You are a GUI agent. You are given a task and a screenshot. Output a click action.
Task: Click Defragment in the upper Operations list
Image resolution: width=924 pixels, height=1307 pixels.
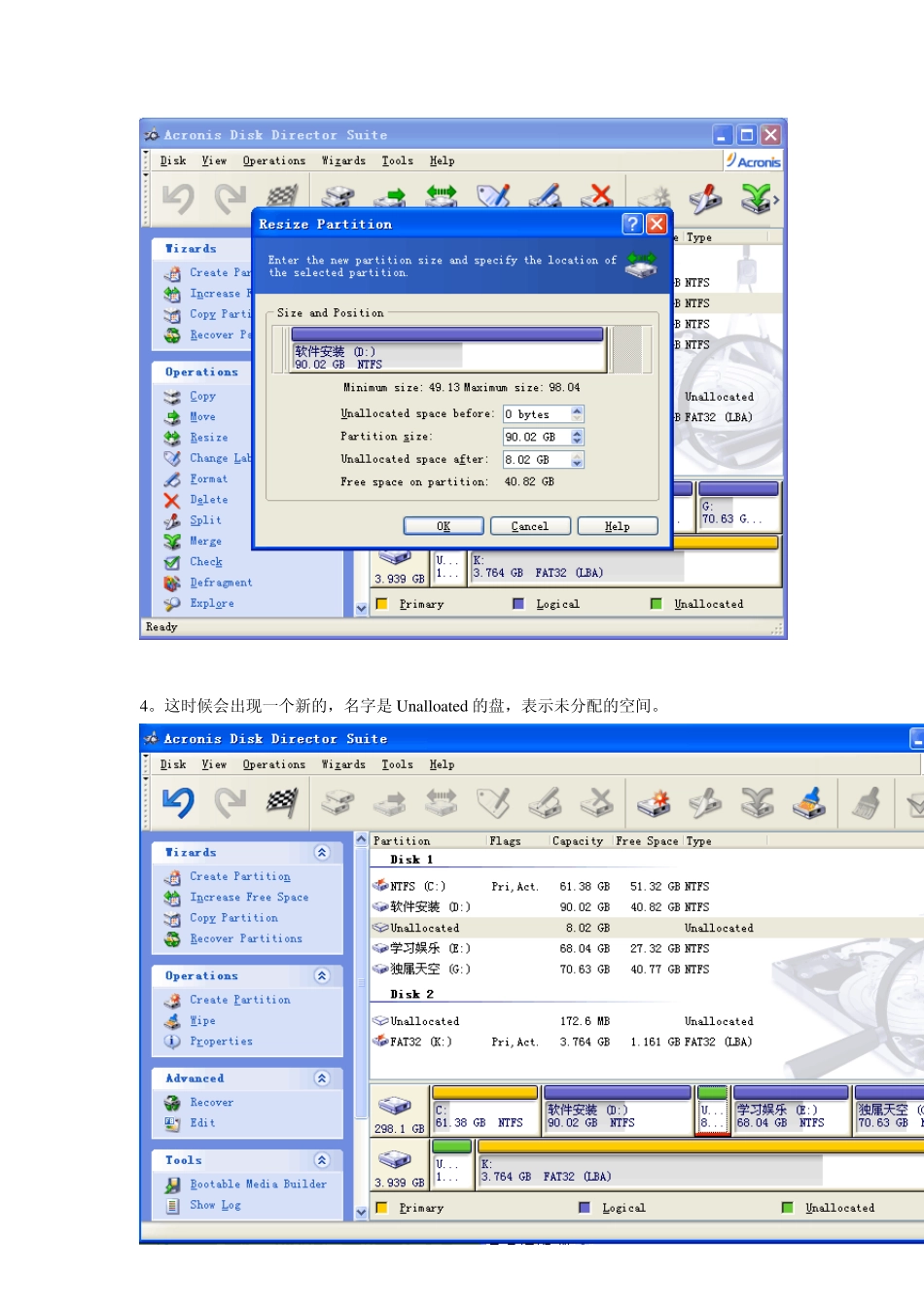(221, 583)
